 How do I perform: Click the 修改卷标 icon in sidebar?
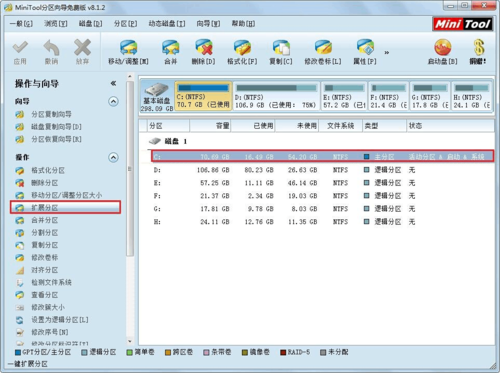(x=20, y=258)
